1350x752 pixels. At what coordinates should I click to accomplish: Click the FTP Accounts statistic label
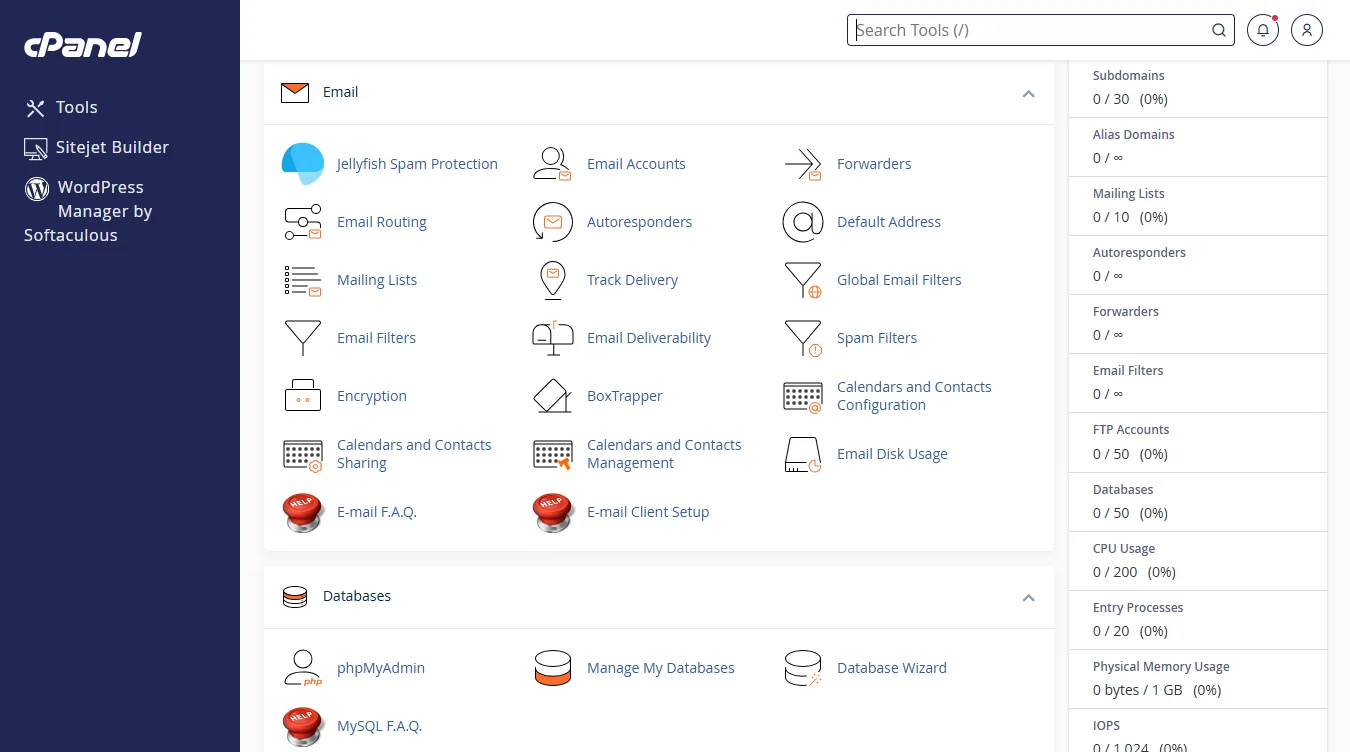pos(1131,430)
